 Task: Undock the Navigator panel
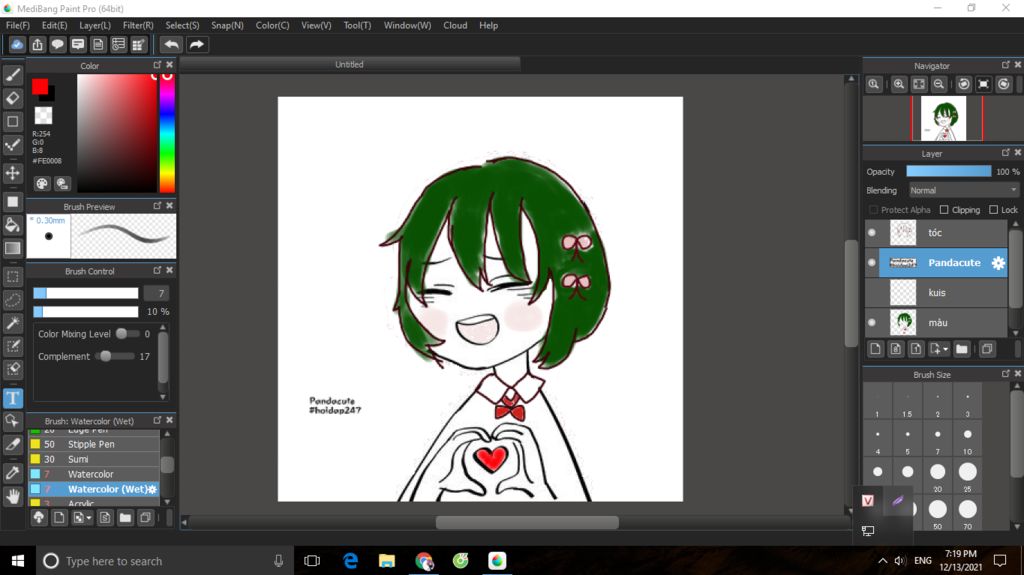pos(1006,65)
